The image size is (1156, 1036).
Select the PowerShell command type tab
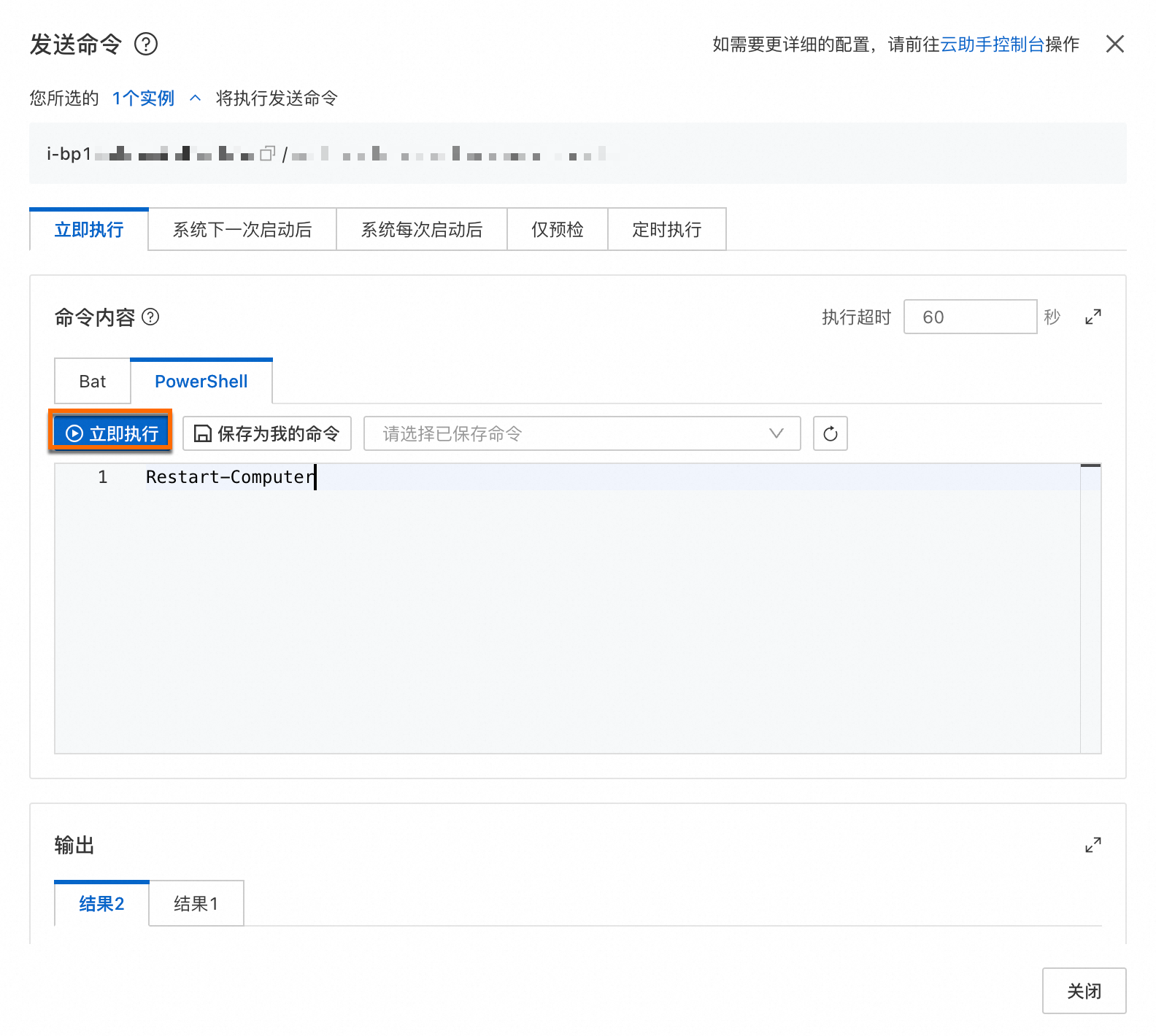[x=201, y=382]
